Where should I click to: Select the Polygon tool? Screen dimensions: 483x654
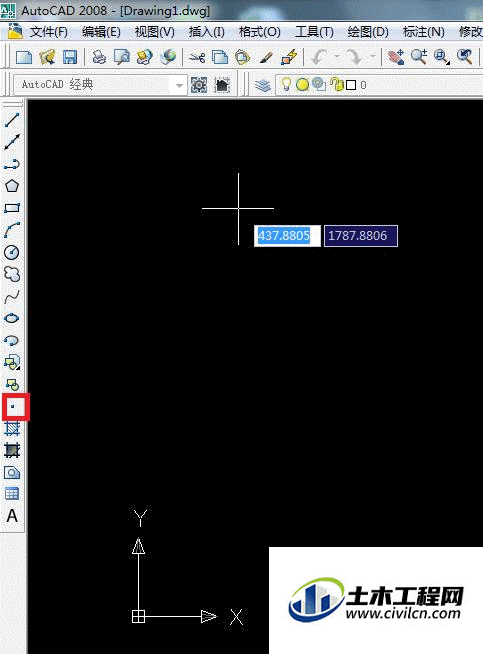tap(12, 186)
